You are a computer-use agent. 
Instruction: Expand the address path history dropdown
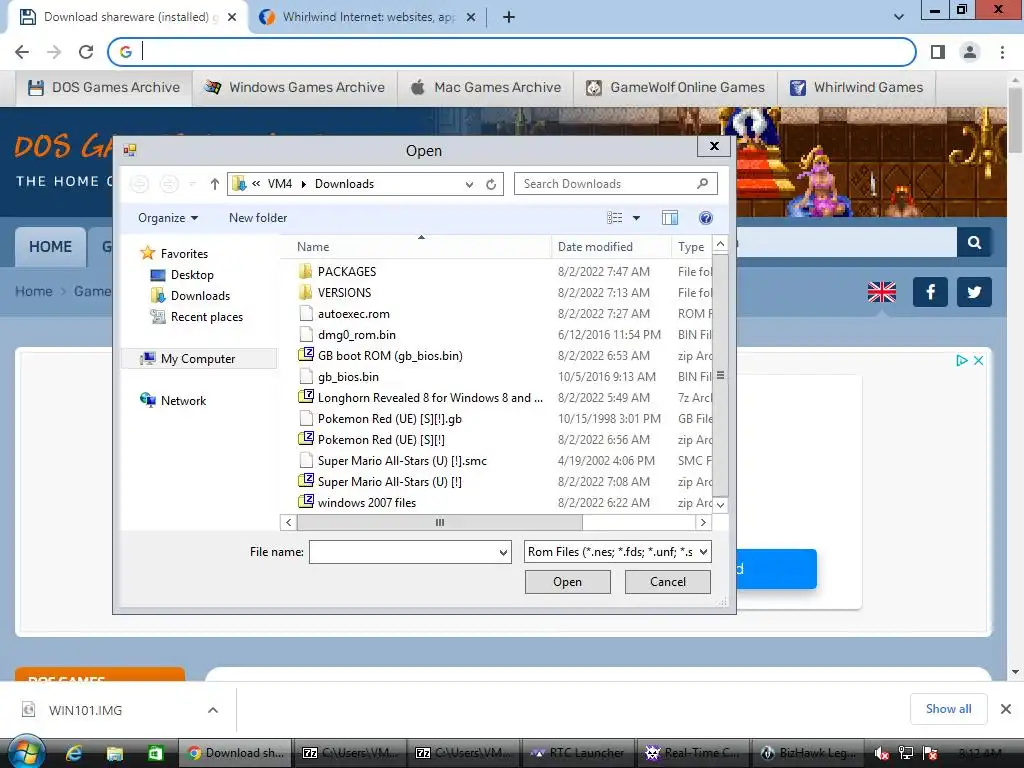[469, 184]
